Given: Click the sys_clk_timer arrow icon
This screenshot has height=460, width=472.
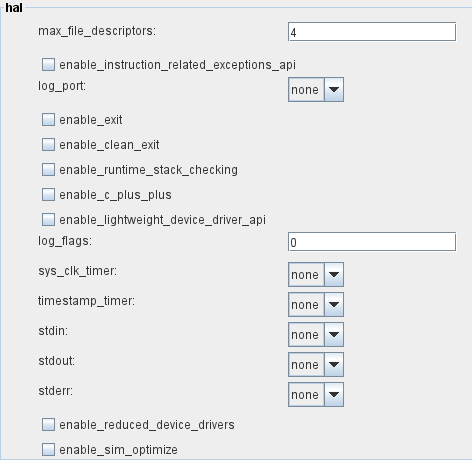Looking at the screenshot, I should 334,275.
